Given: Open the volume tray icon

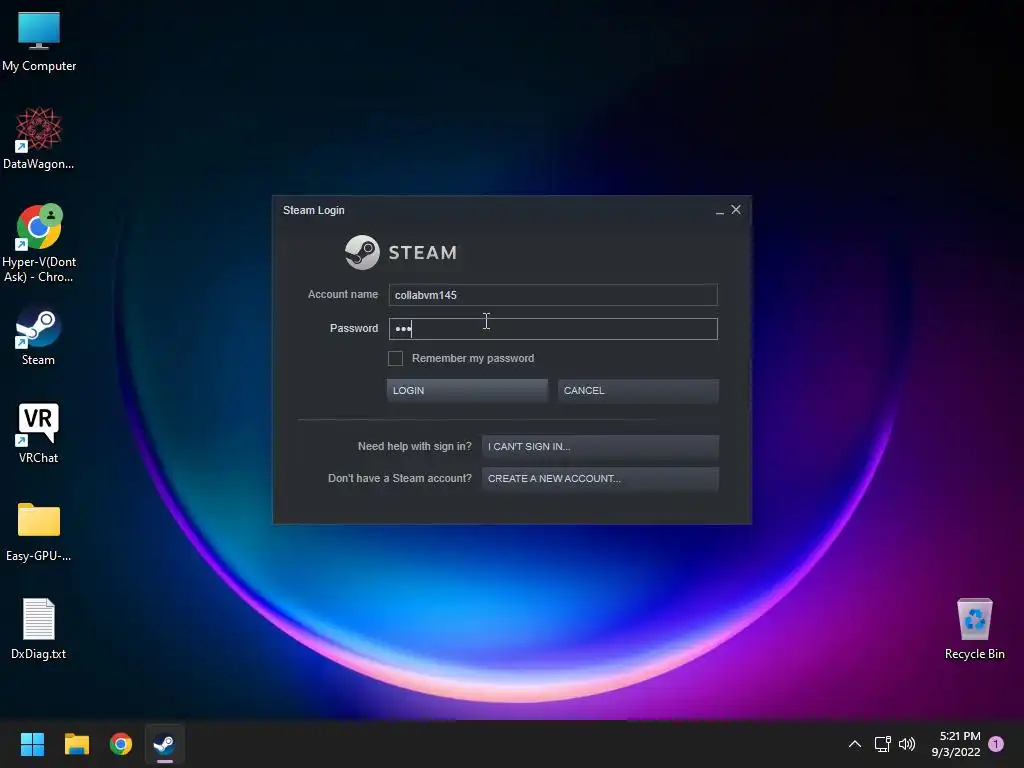Looking at the screenshot, I should (x=907, y=744).
